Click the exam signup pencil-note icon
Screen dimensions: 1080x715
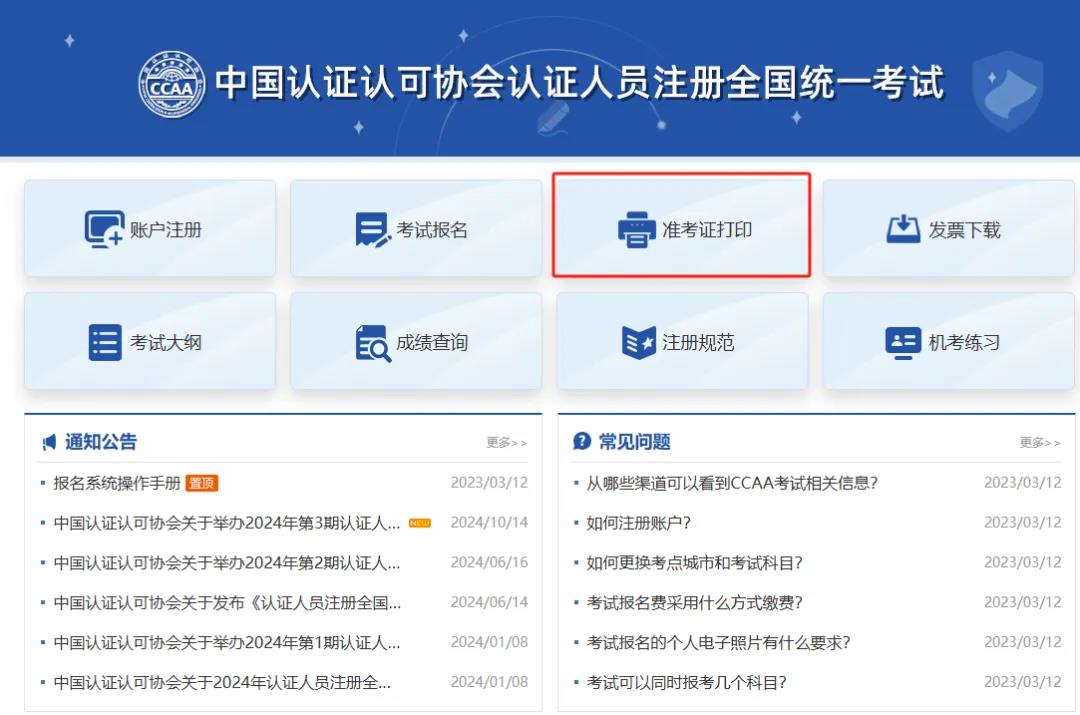tap(373, 229)
